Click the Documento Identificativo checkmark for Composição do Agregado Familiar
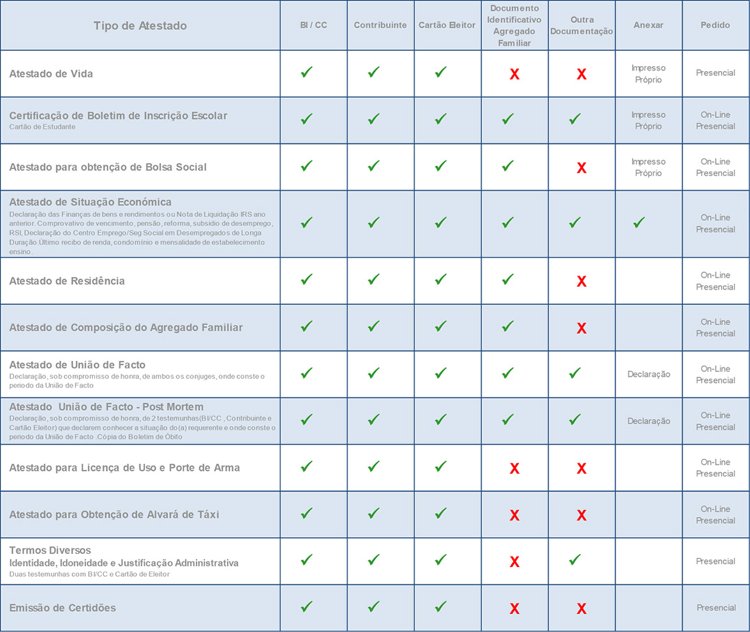The height and width of the screenshot is (632, 750). pyautogui.click(x=507, y=326)
